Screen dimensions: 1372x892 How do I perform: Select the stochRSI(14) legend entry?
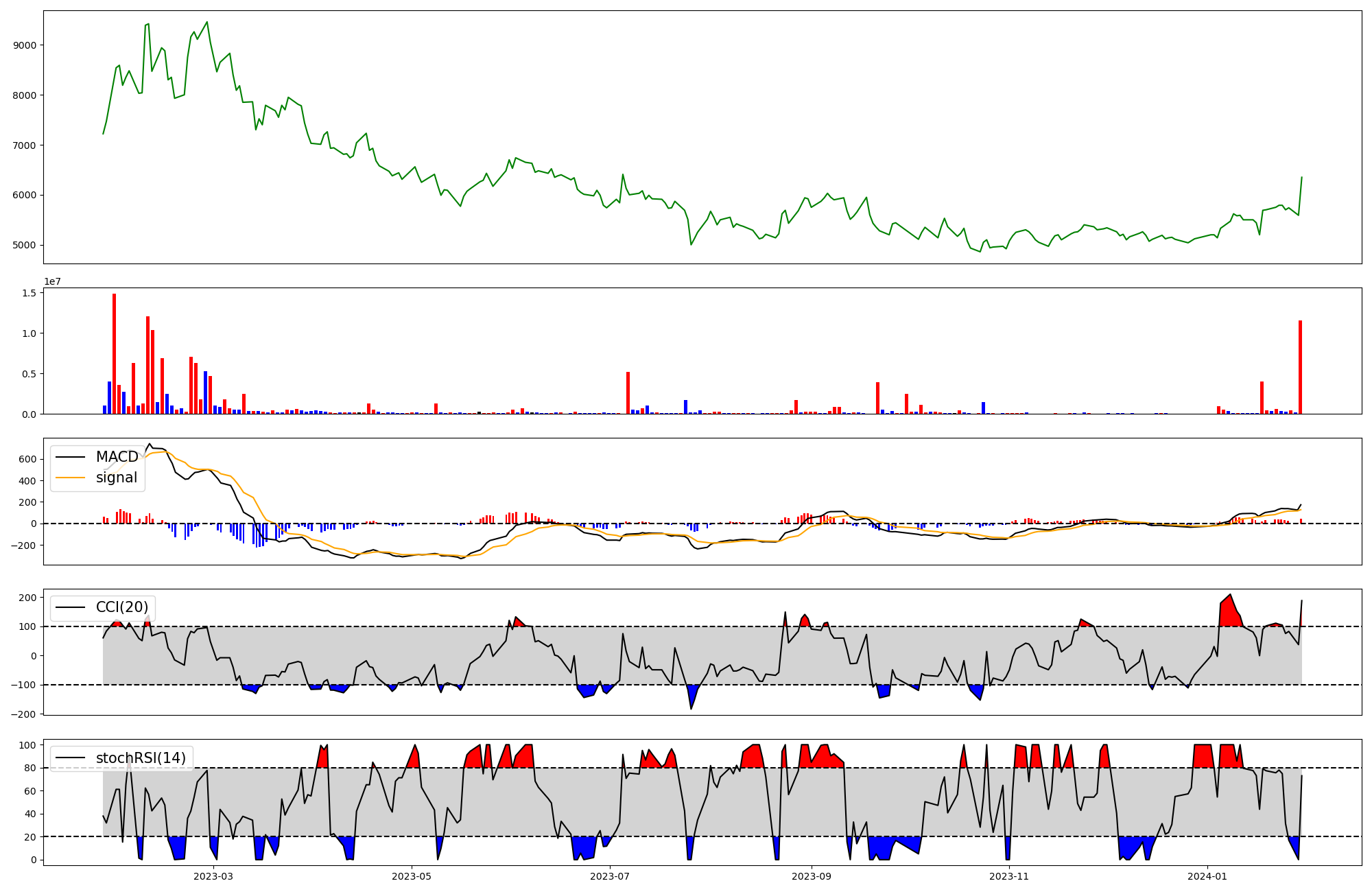click(141, 758)
